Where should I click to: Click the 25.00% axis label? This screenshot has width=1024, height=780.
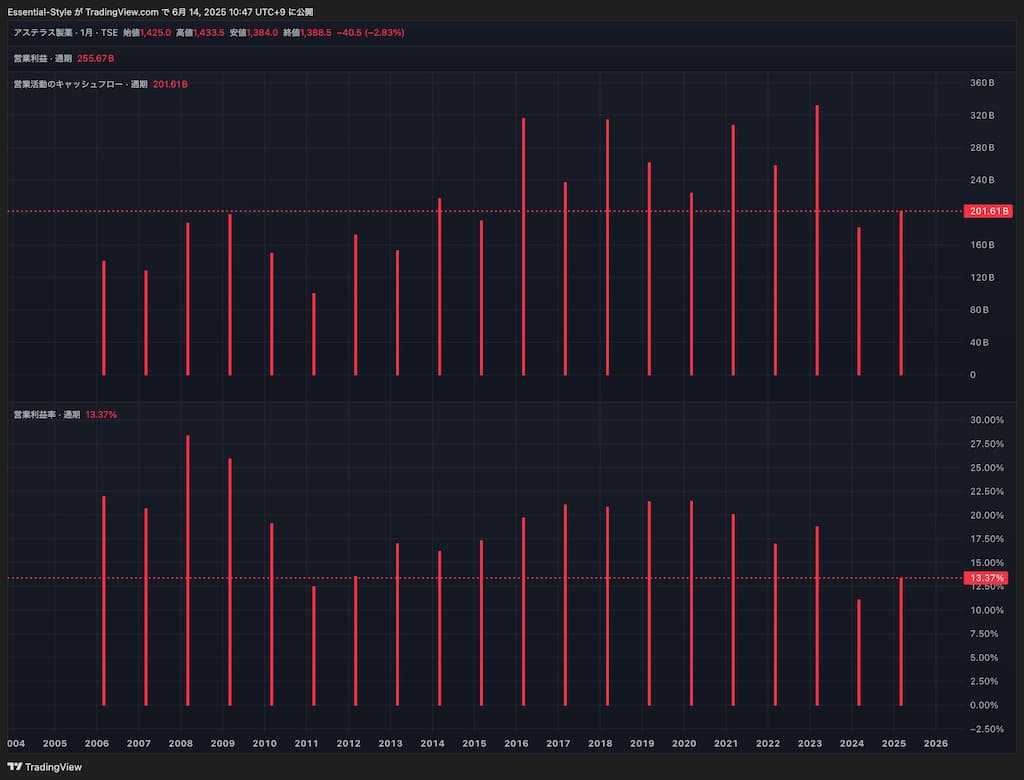coord(987,468)
